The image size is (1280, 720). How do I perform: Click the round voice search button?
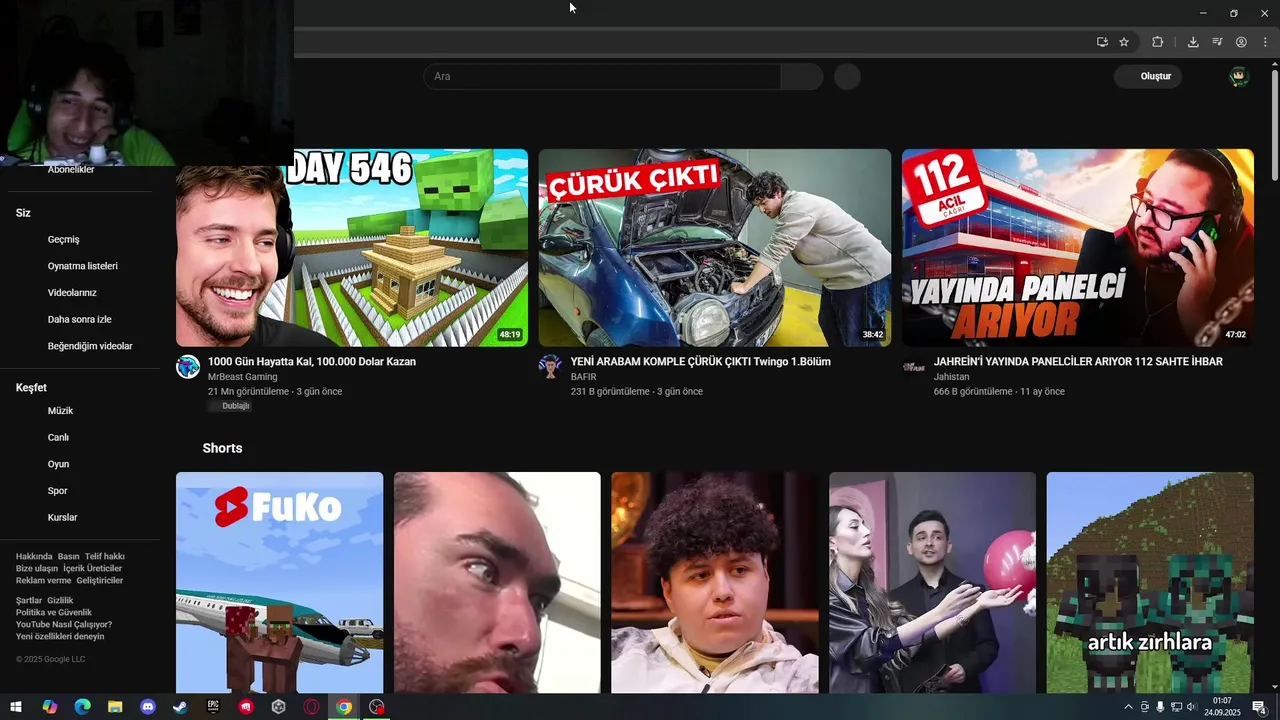847,76
